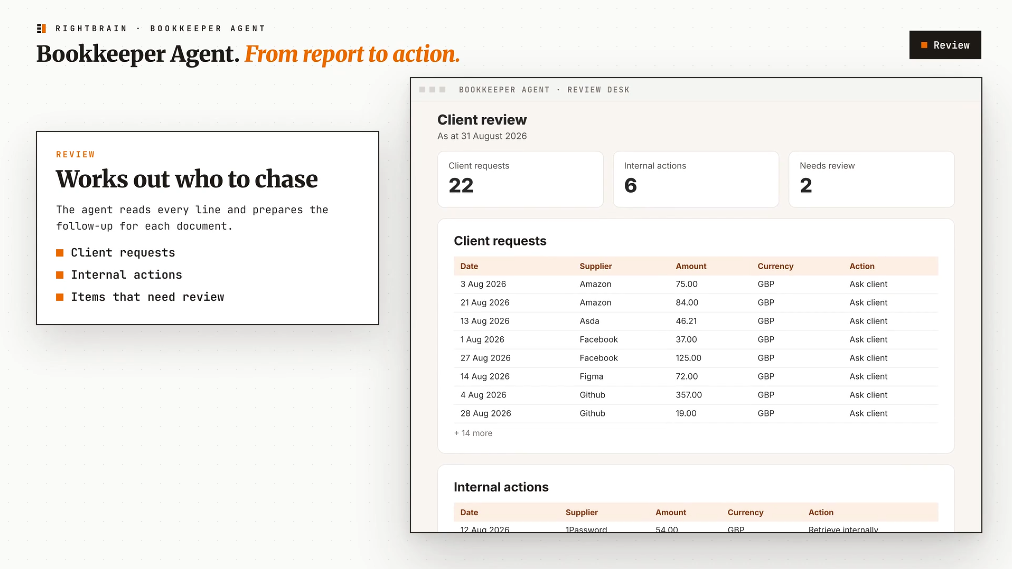
Task: Click the 'From report to action.' tagline
Action: click(x=352, y=54)
